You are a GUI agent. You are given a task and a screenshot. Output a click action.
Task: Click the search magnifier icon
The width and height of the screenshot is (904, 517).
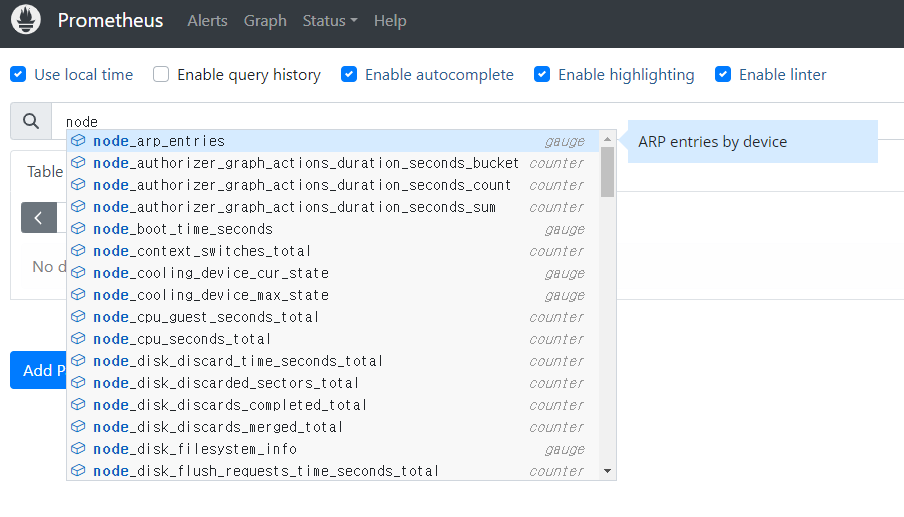[31, 121]
